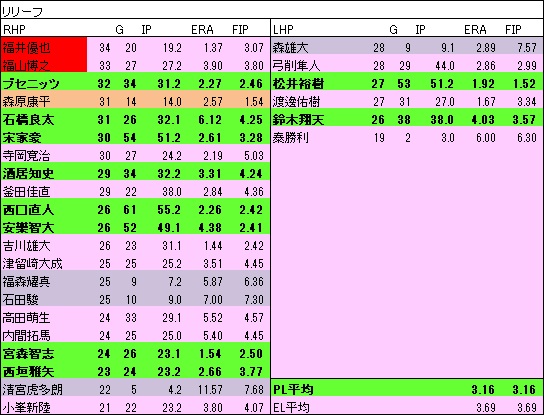The height and width of the screenshot is (415, 544).
Task: Select 吉川雄大's ERA value 1.44
Action: [x=212, y=246]
